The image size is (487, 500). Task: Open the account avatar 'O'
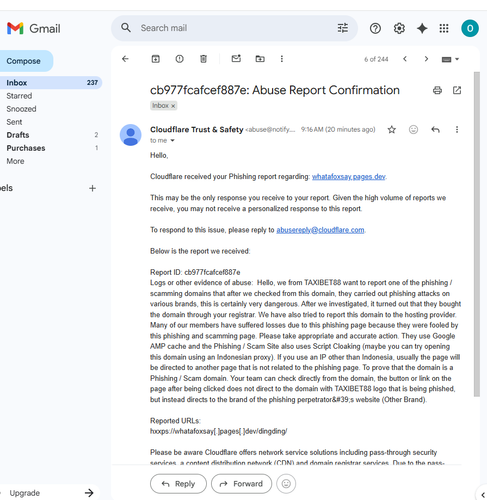coord(470,28)
